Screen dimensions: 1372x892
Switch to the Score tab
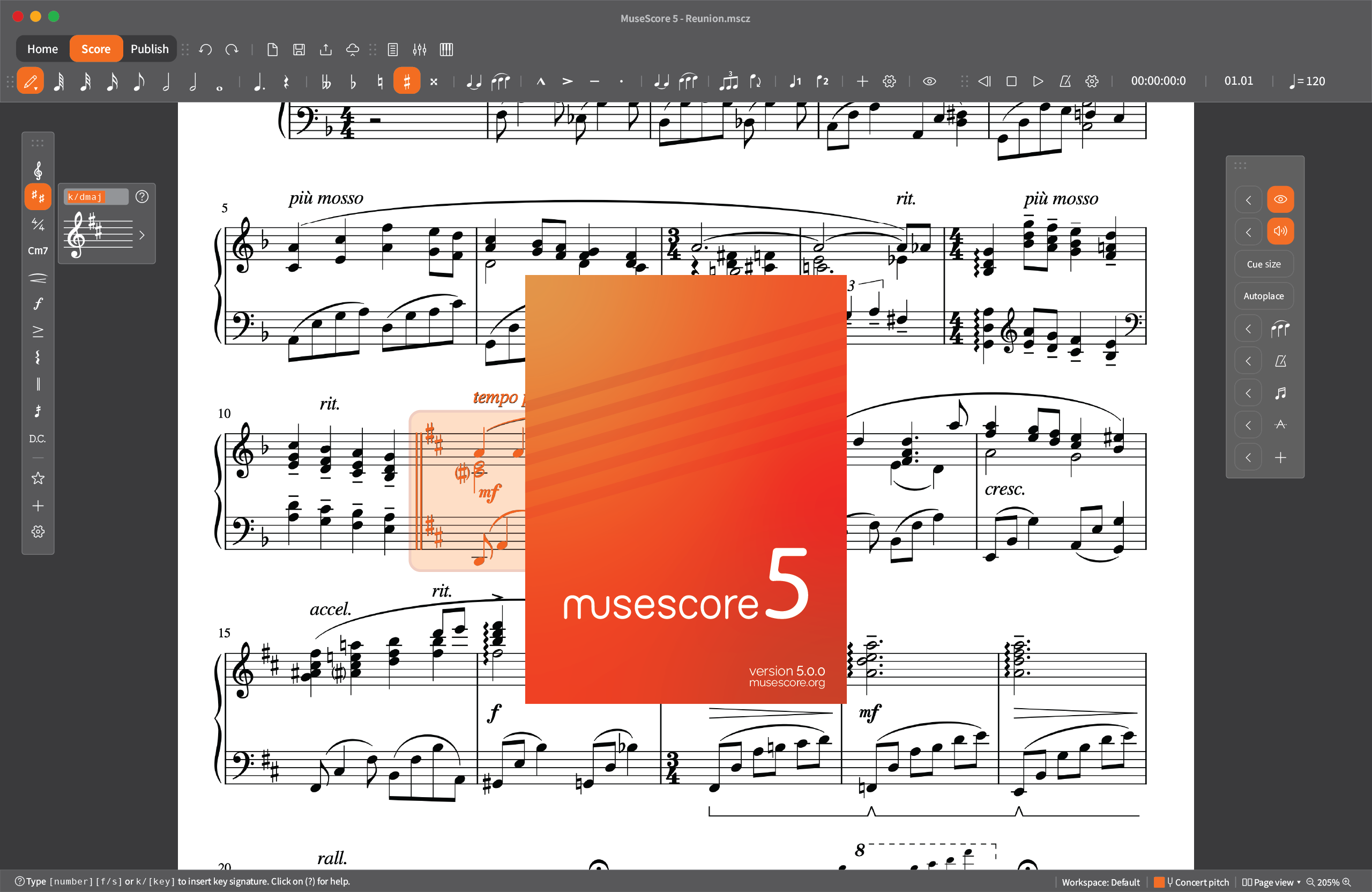point(96,49)
